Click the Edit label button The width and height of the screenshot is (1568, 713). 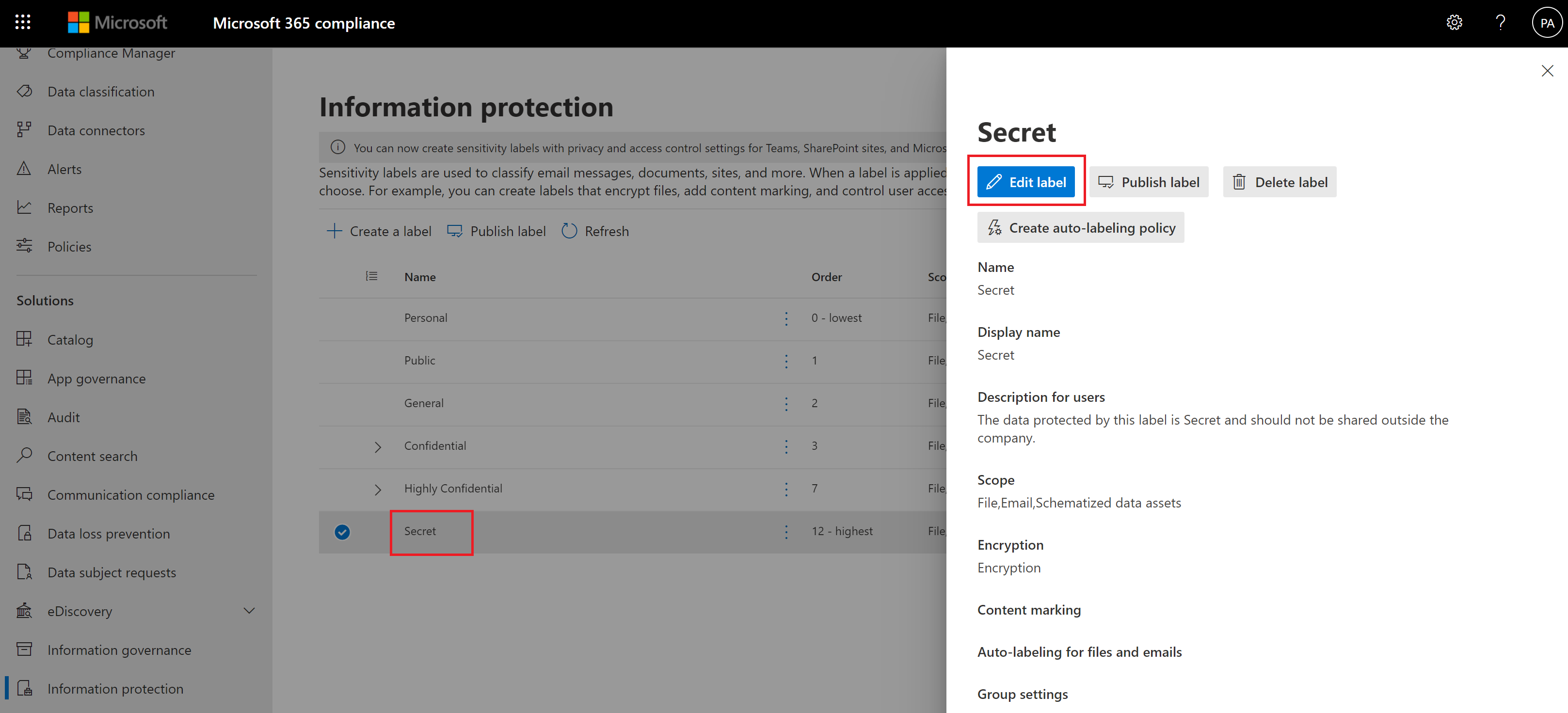[1025, 182]
